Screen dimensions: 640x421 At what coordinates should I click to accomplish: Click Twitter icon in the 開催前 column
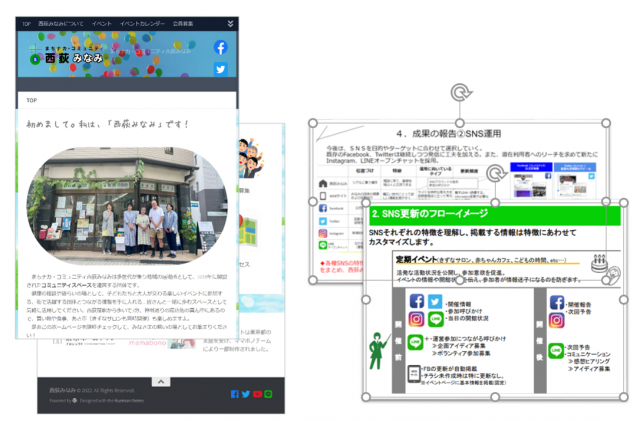[435, 301]
